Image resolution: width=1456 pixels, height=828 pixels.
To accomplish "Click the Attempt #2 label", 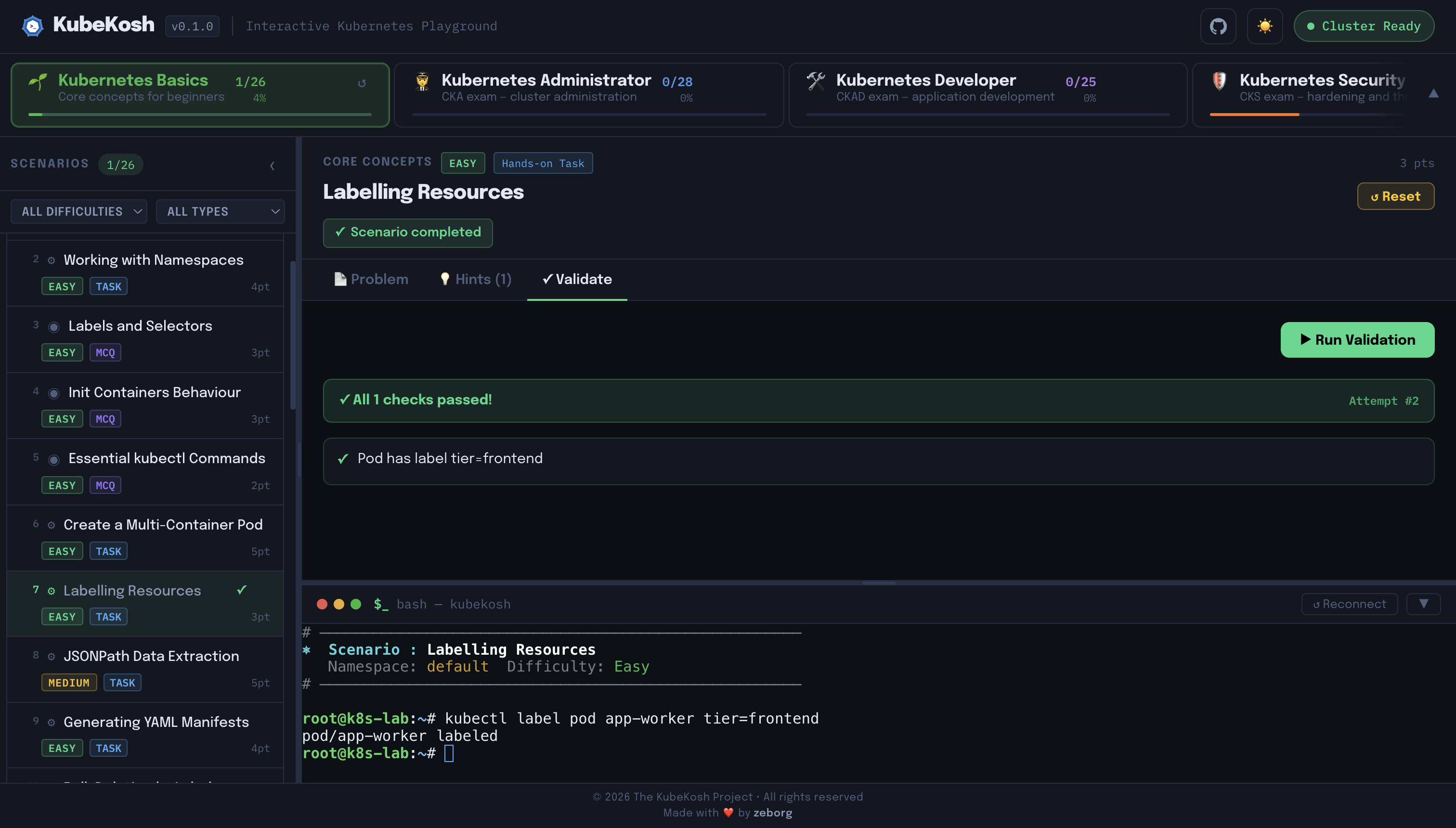I will pyautogui.click(x=1383, y=401).
